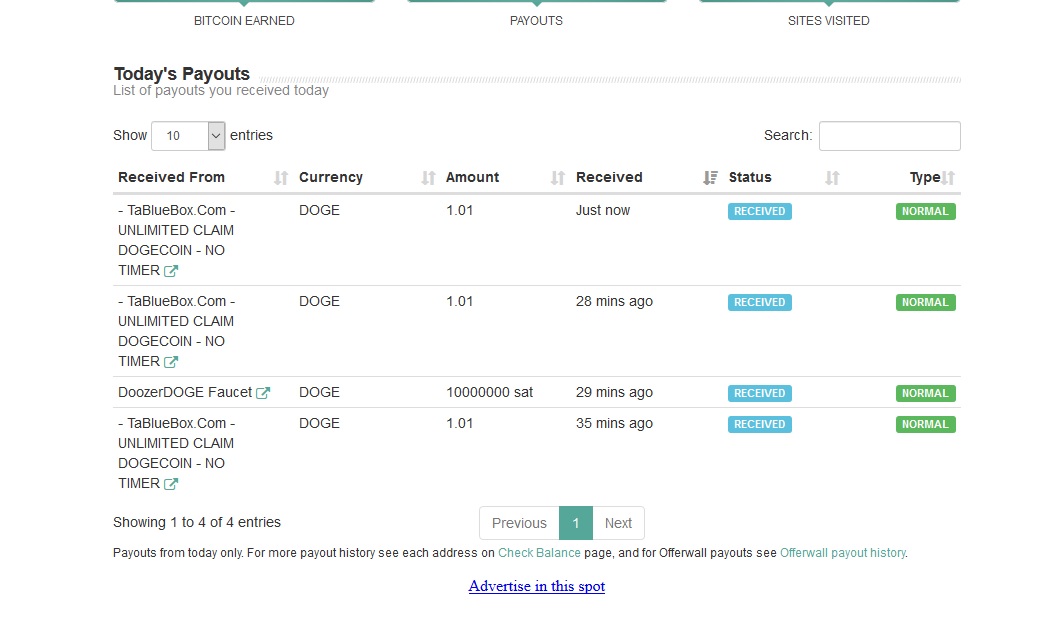The image size is (1056, 640).
Task: Click NORMAL badge in DoozerDOGE Faucet row
Action: pos(925,393)
